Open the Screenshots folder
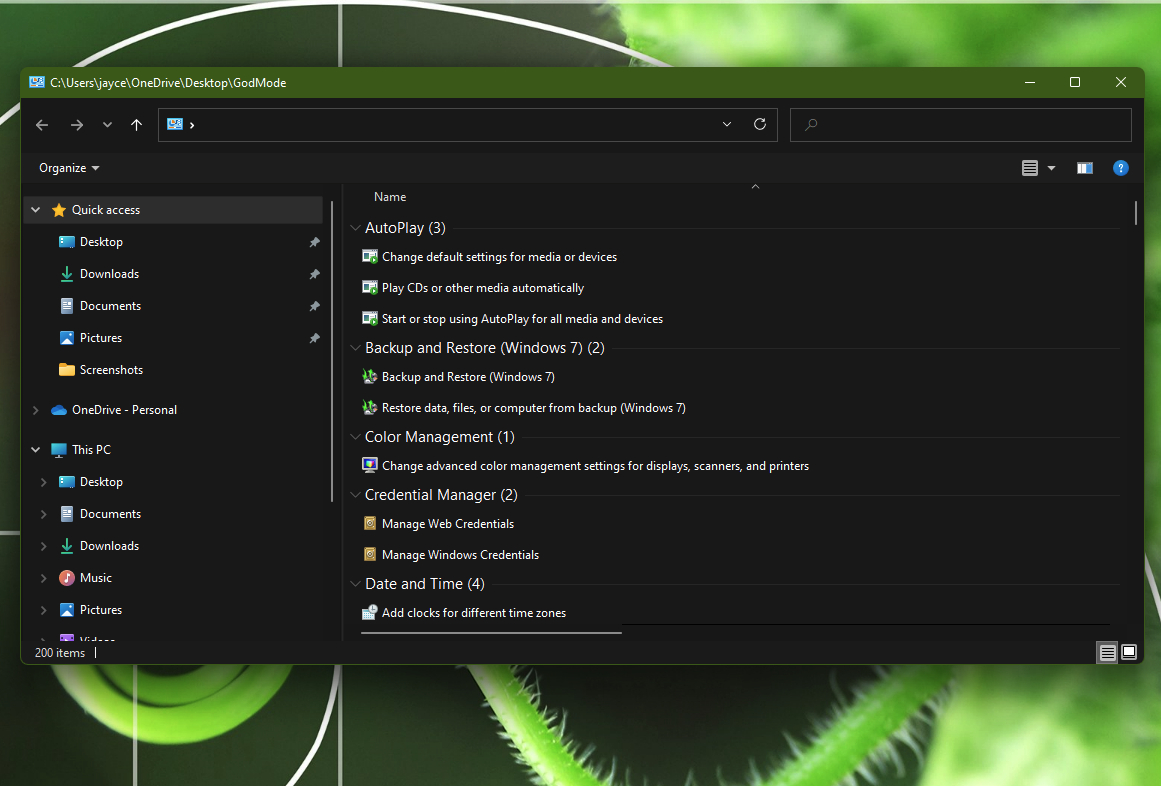This screenshot has height=786, width=1161. (x=111, y=370)
